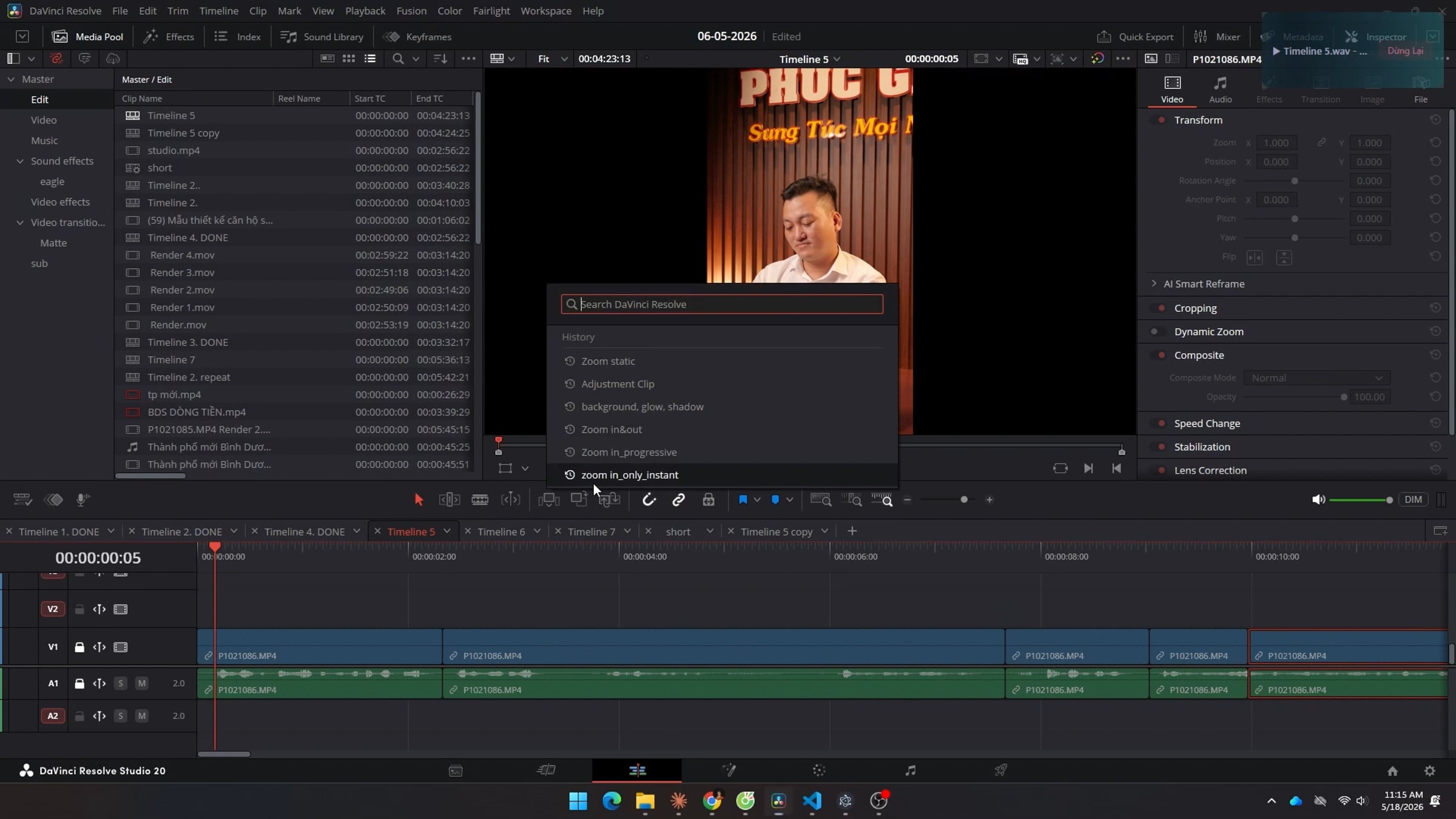Lock track V1
Image resolution: width=1456 pixels, height=819 pixels.
[x=79, y=647]
